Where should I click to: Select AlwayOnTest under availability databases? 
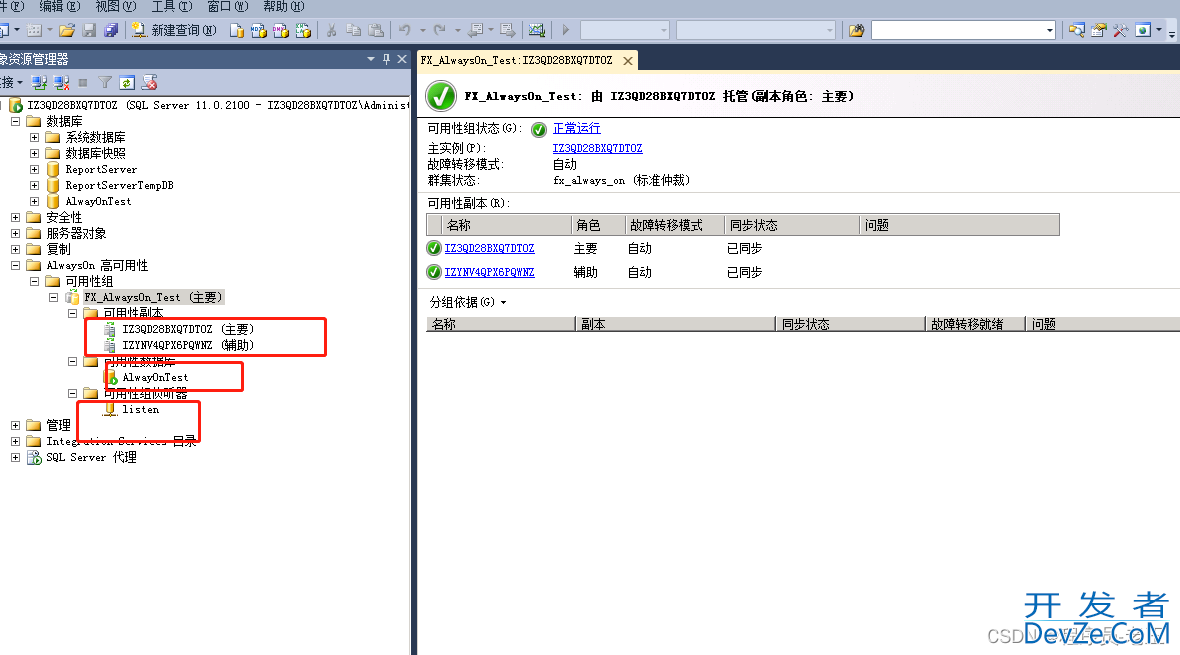pyautogui.click(x=155, y=377)
